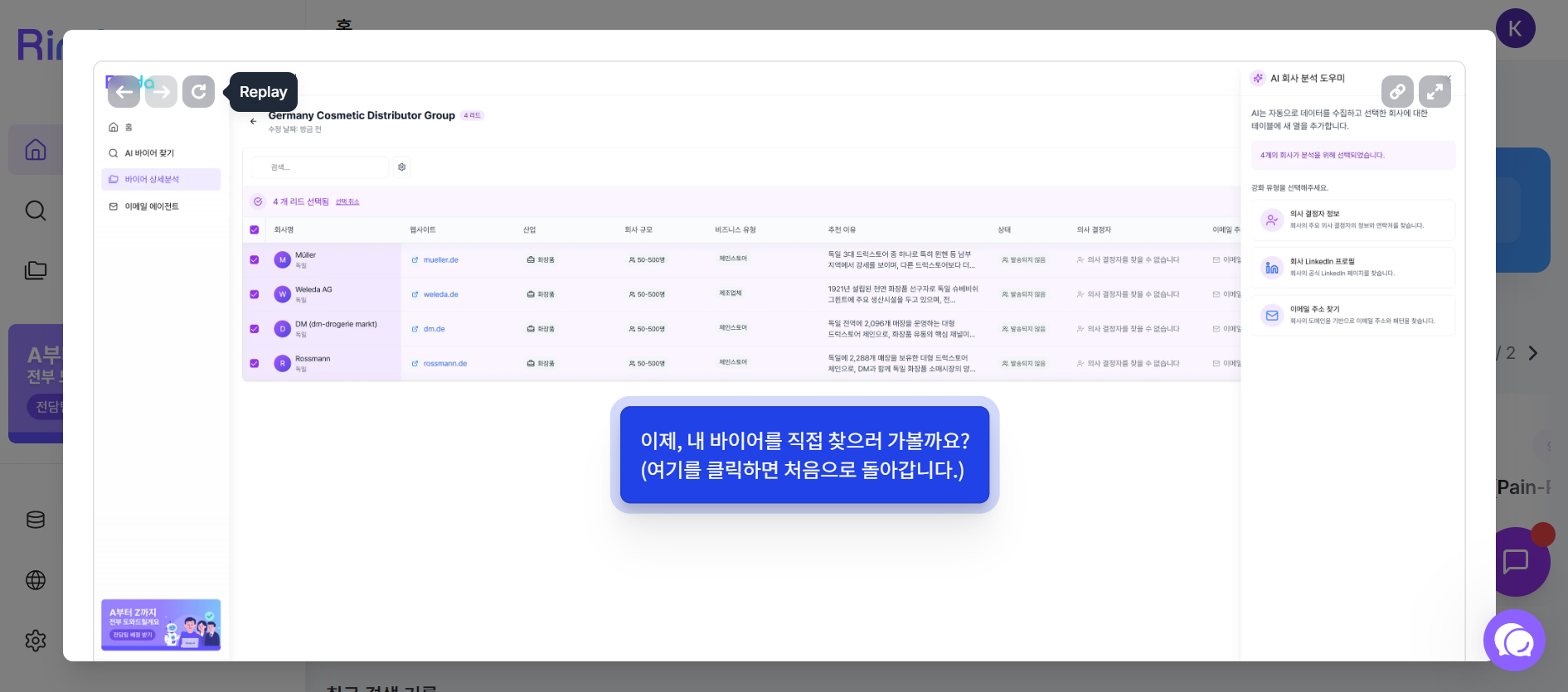The height and width of the screenshot is (692, 1568).
Task: Click the 4 개 리드 선택됨 selection label
Action: [301, 201]
